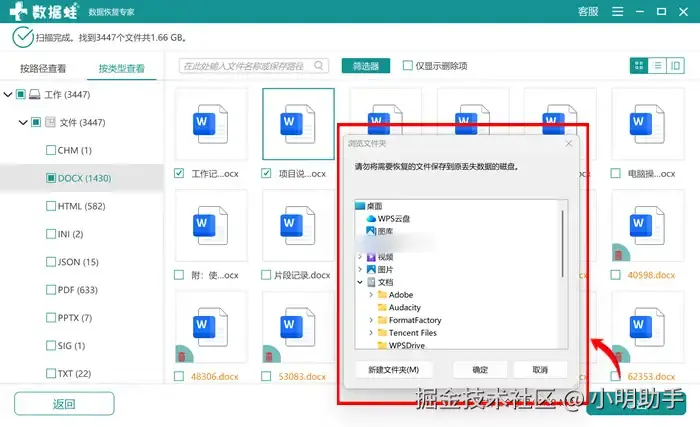Screen dimensions: 700x427
Task: Switch to grid thumbnail view
Action: pos(639,66)
